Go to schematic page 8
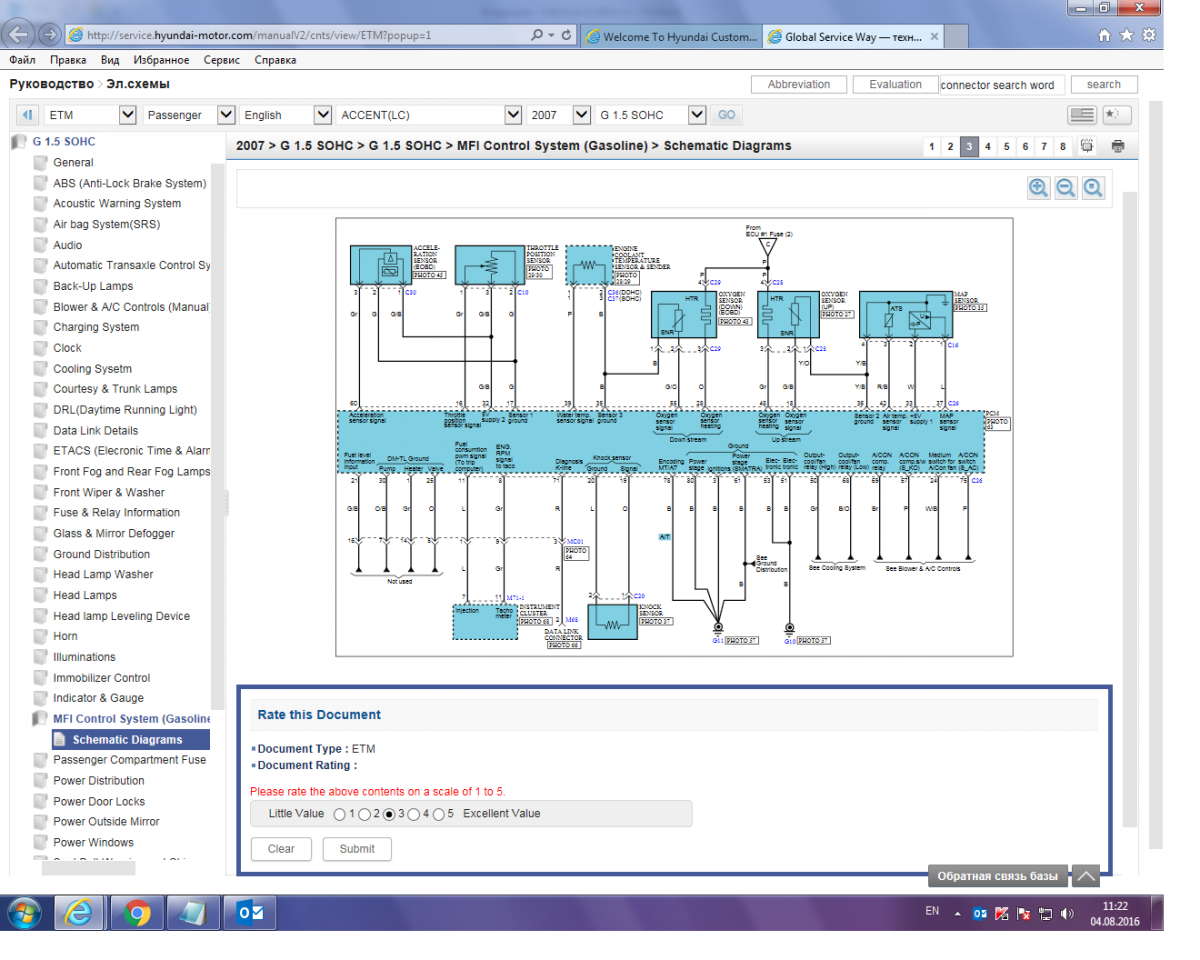This screenshot has width=1200, height=960. (x=1063, y=147)
